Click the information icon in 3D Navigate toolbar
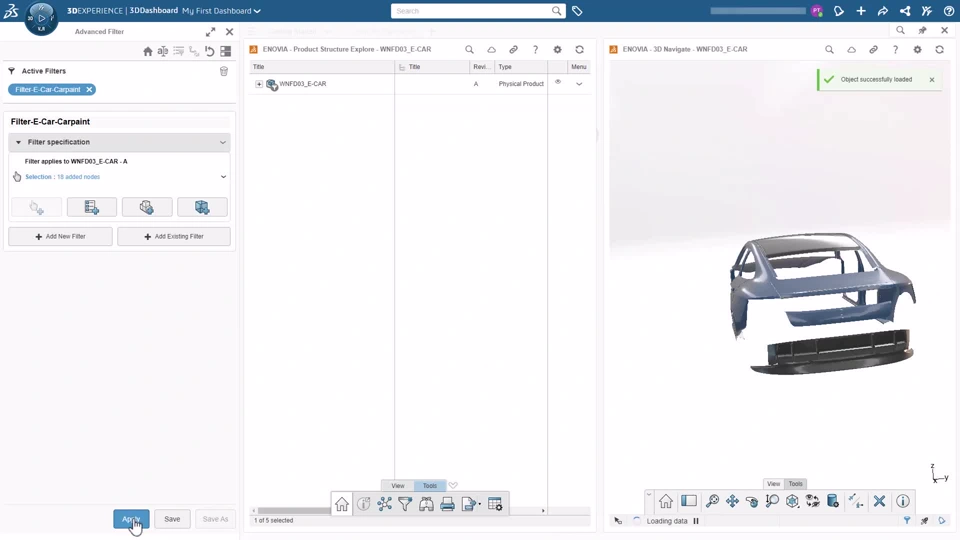This screenshot has height=540, width=960. (903, 501)
